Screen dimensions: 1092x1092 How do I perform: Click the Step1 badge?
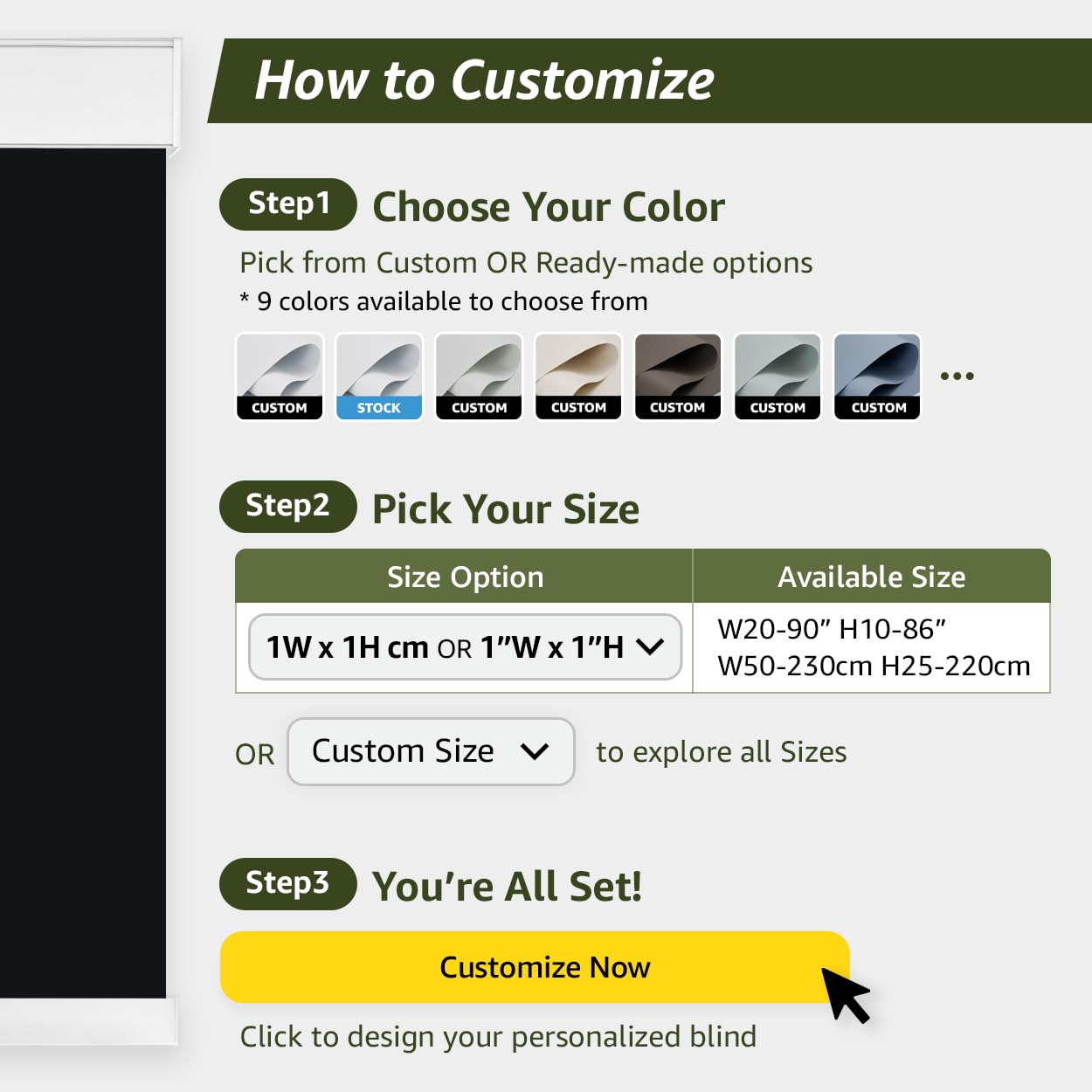pos(288,204)
